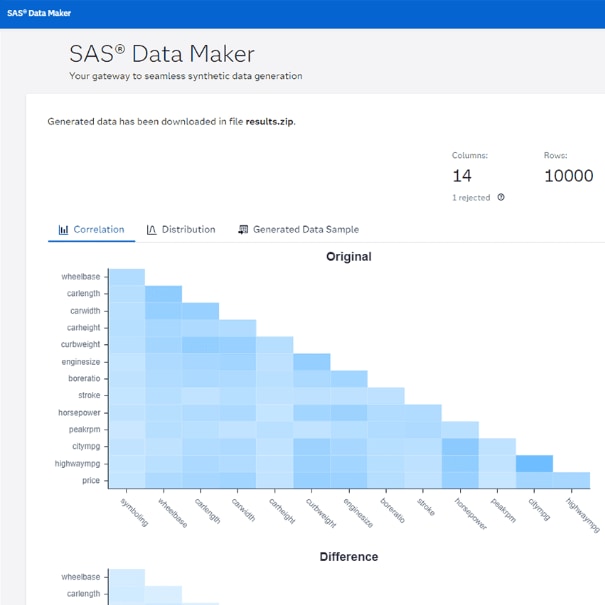
Task: Click the Difference chart title
Action: 349,557
